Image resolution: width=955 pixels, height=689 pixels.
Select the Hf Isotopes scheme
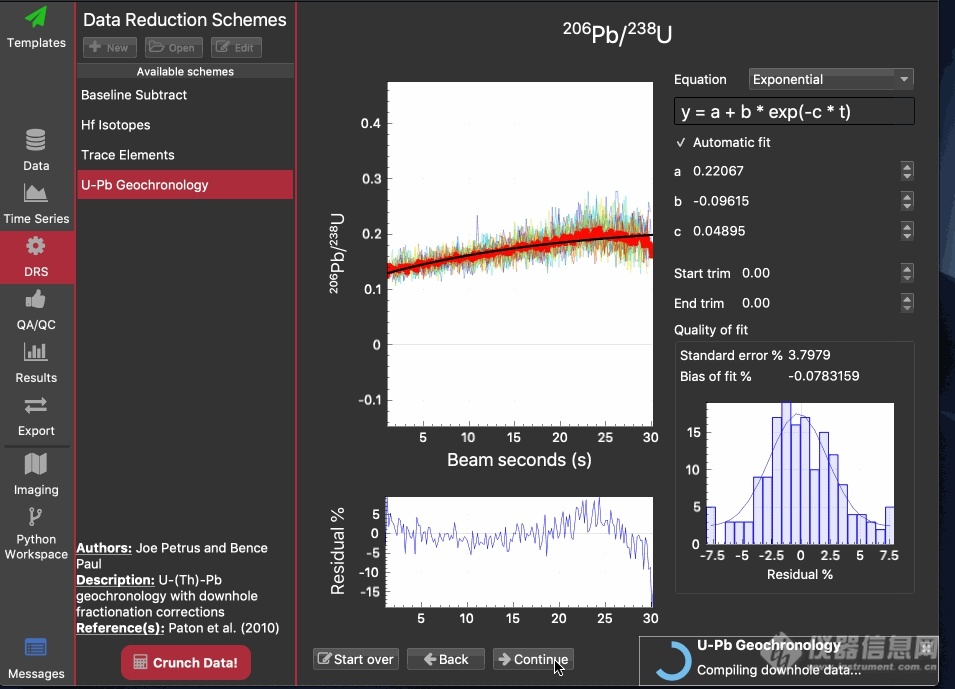116,125
